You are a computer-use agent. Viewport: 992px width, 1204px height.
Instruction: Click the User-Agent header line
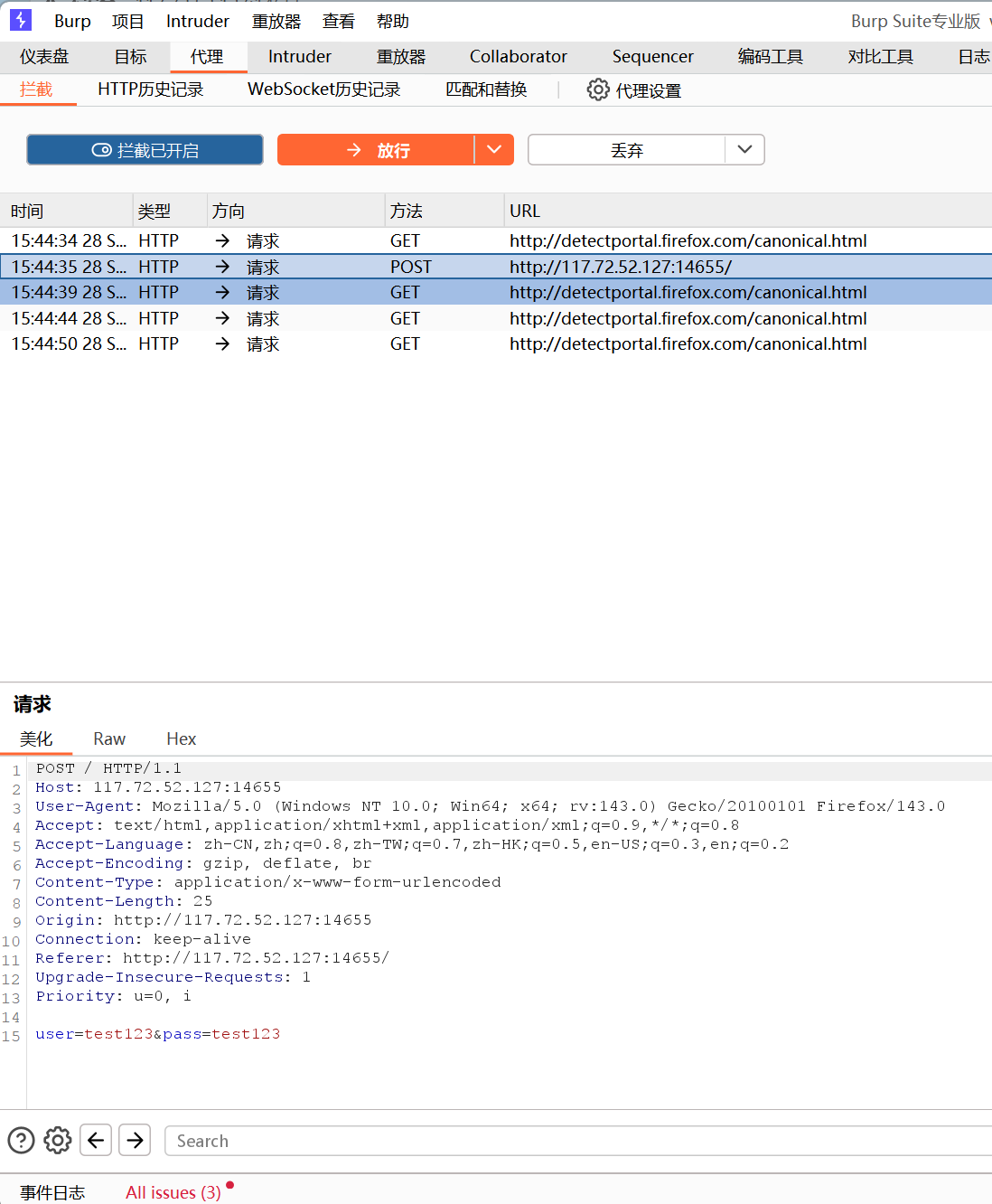click(491, 806)
